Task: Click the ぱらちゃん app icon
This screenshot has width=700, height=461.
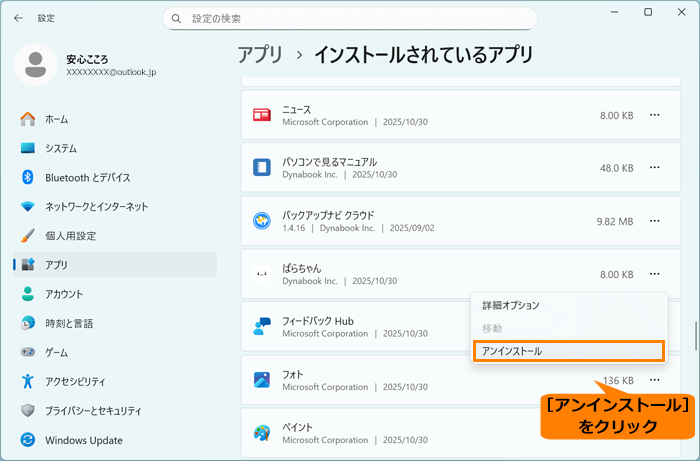Action: pos(262,274)
